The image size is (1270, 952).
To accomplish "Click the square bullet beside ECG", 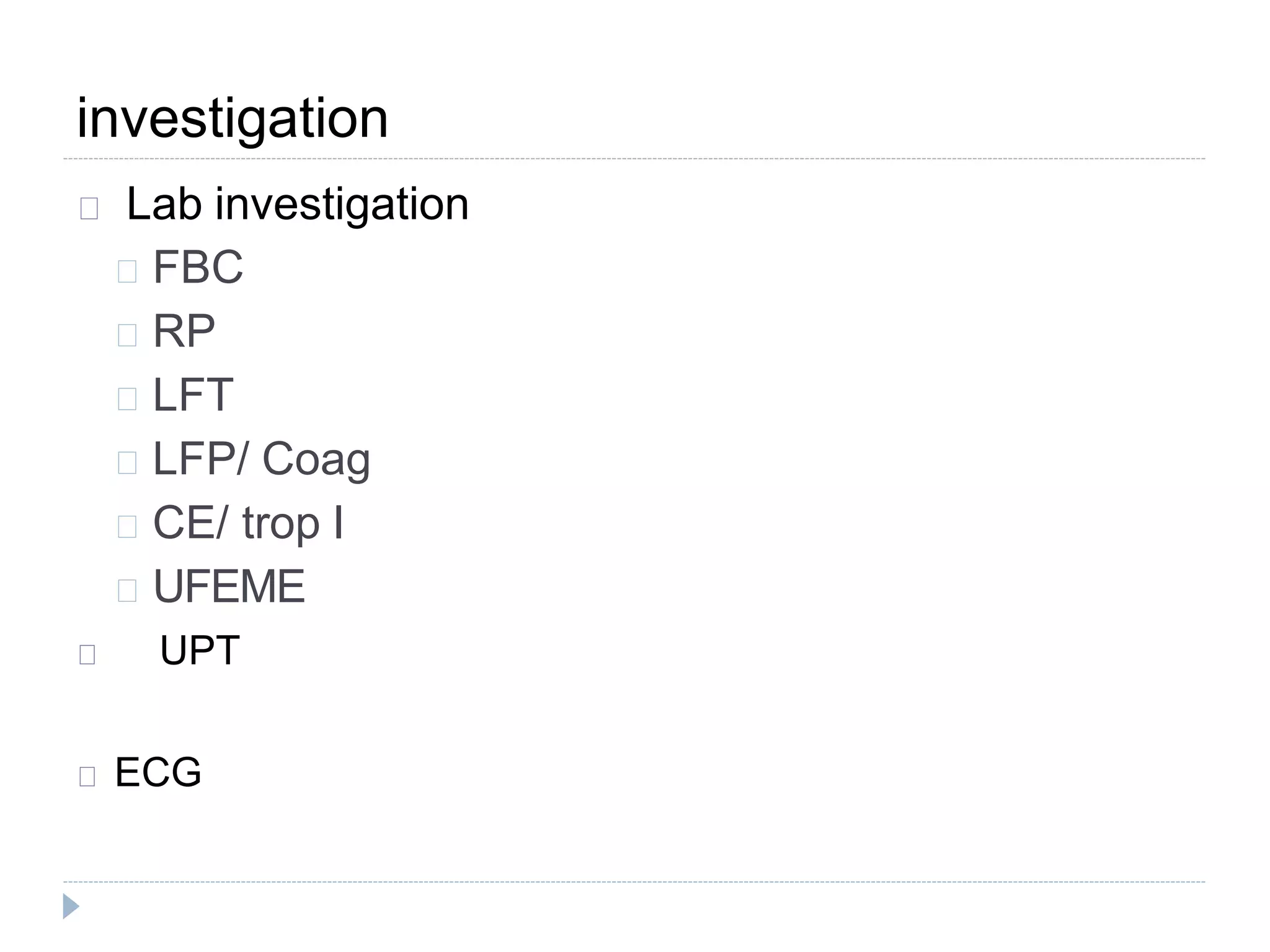I will 87,776.
